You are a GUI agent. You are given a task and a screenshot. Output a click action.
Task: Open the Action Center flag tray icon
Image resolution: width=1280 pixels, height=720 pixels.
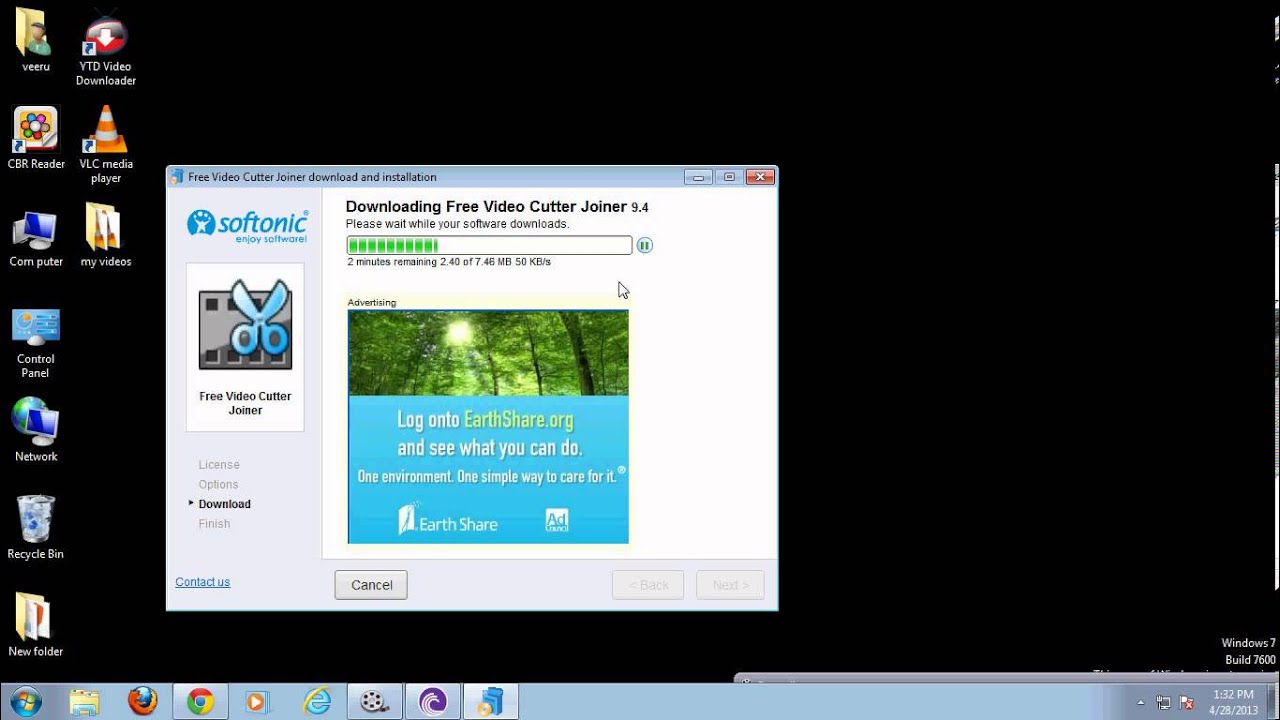[1187, 702]
